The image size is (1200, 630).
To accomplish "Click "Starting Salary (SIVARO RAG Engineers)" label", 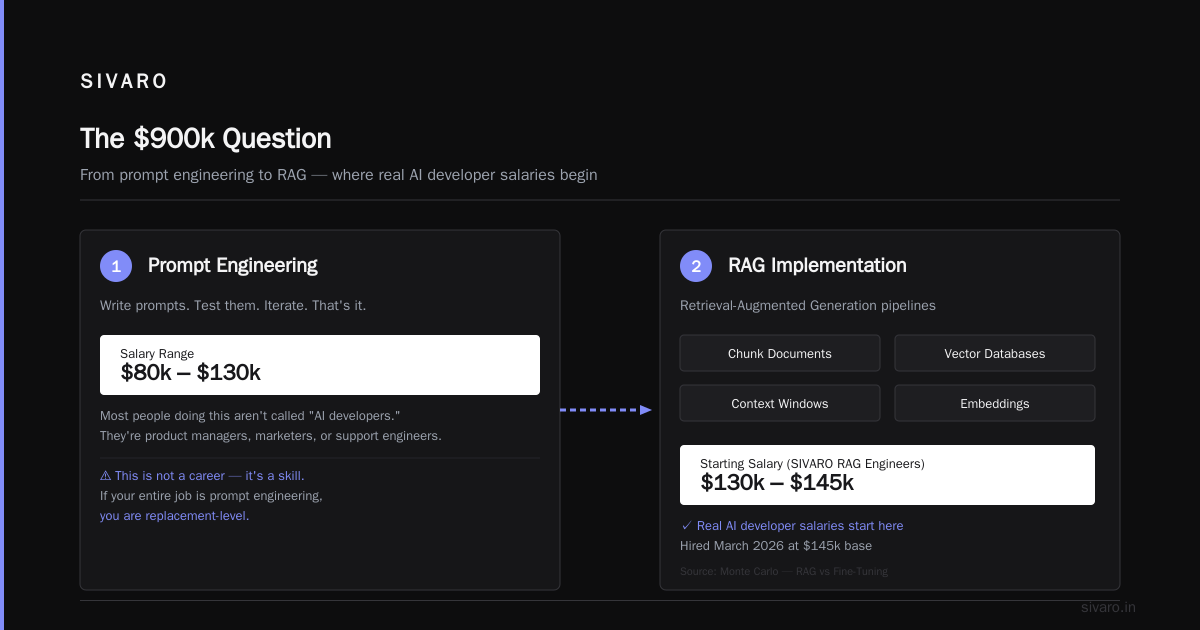I will click(812, 463).
